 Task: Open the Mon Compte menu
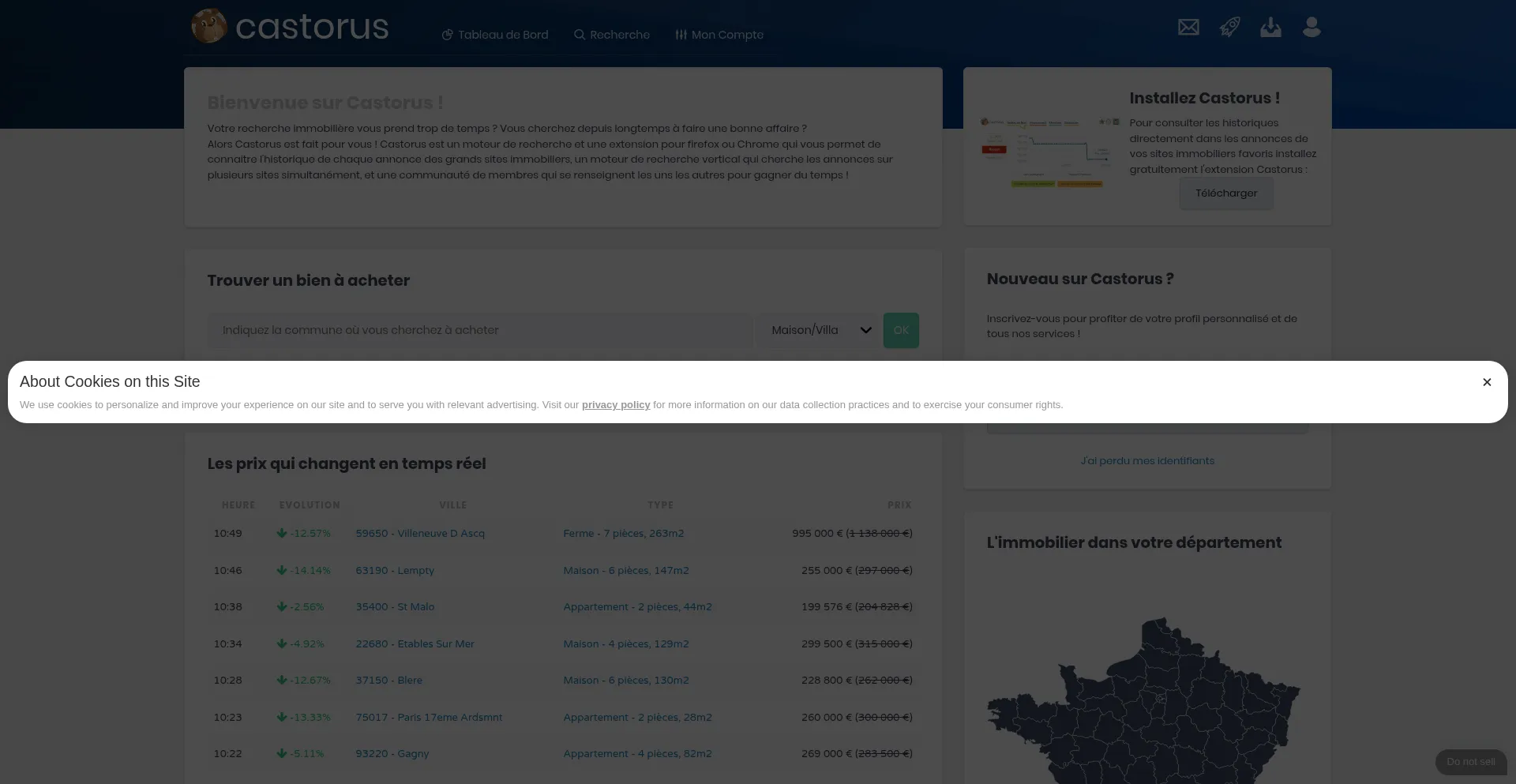pyautogui.click(x=719, y=35)
